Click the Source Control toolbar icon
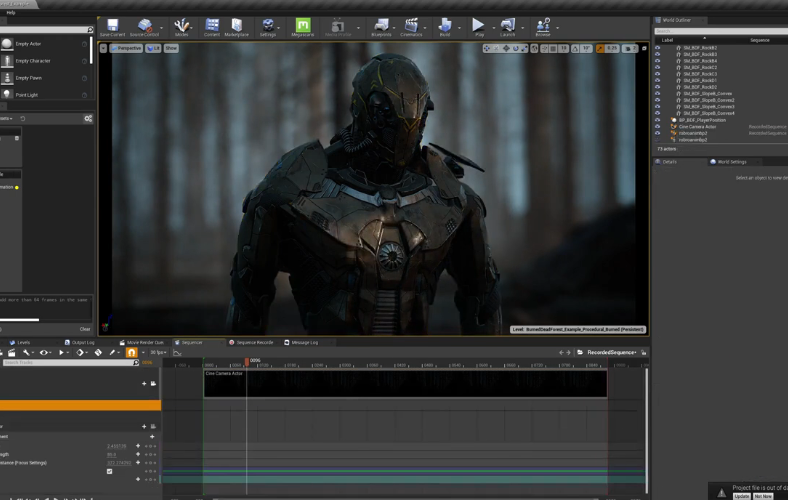788x500 pixels. coord(144,26)
